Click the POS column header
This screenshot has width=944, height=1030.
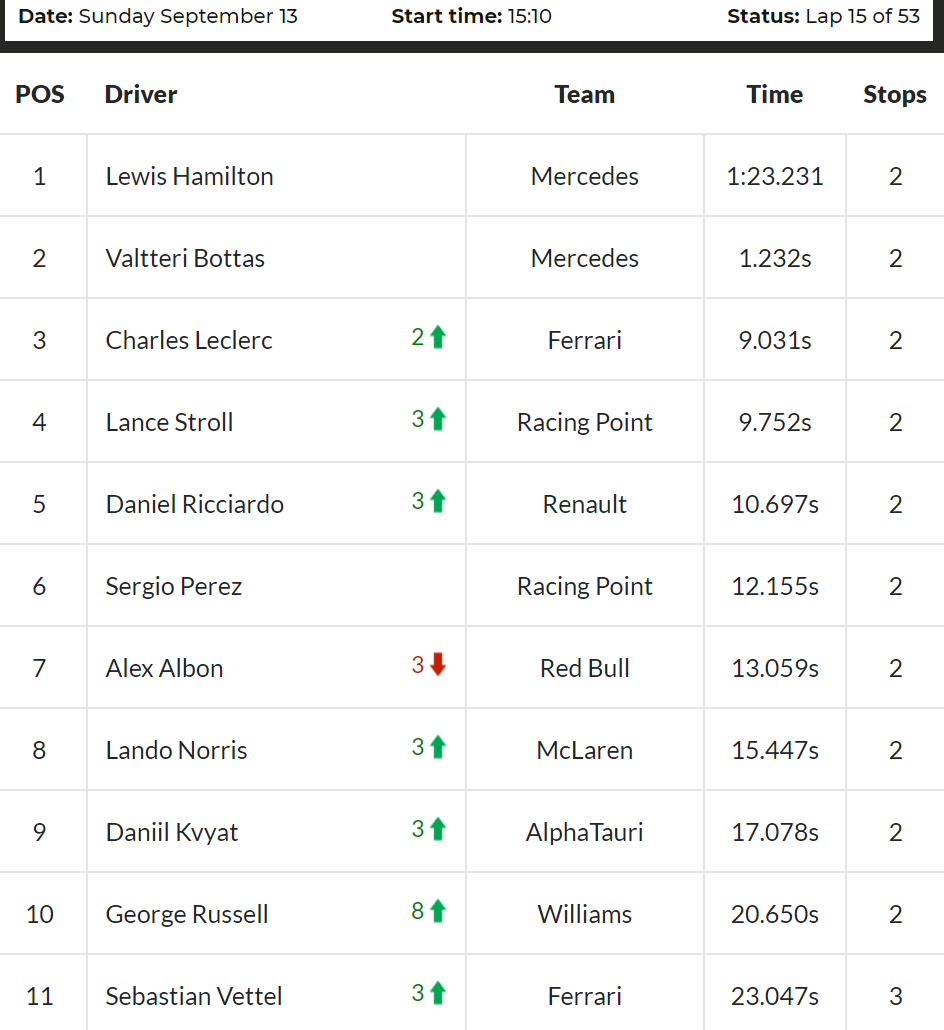pos(40,95)
